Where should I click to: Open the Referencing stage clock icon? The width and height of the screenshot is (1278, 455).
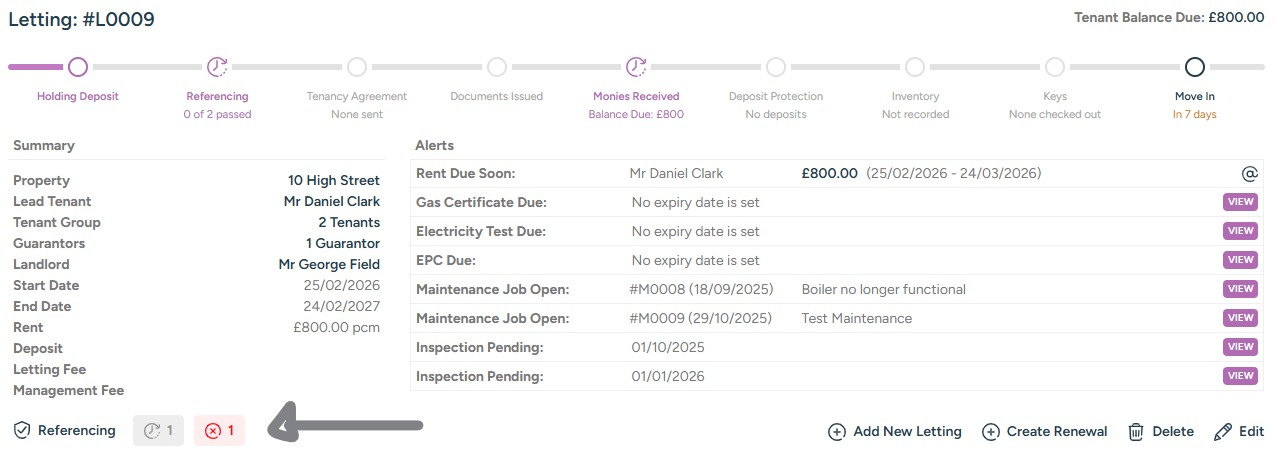(x=217, y=67)
